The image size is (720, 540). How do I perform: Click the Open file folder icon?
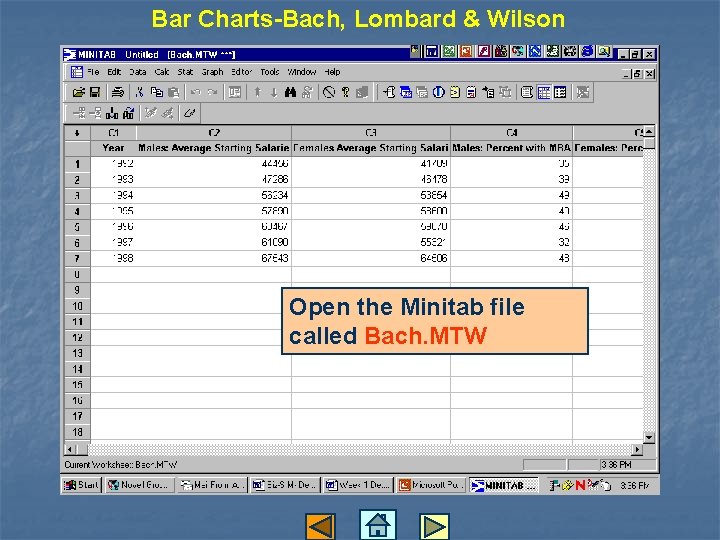pyautogui.click(x=79, y=92)
